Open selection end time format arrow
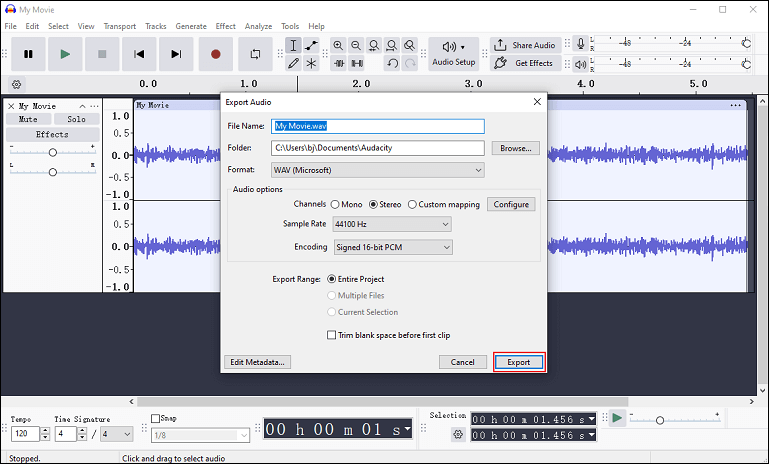 592,435
